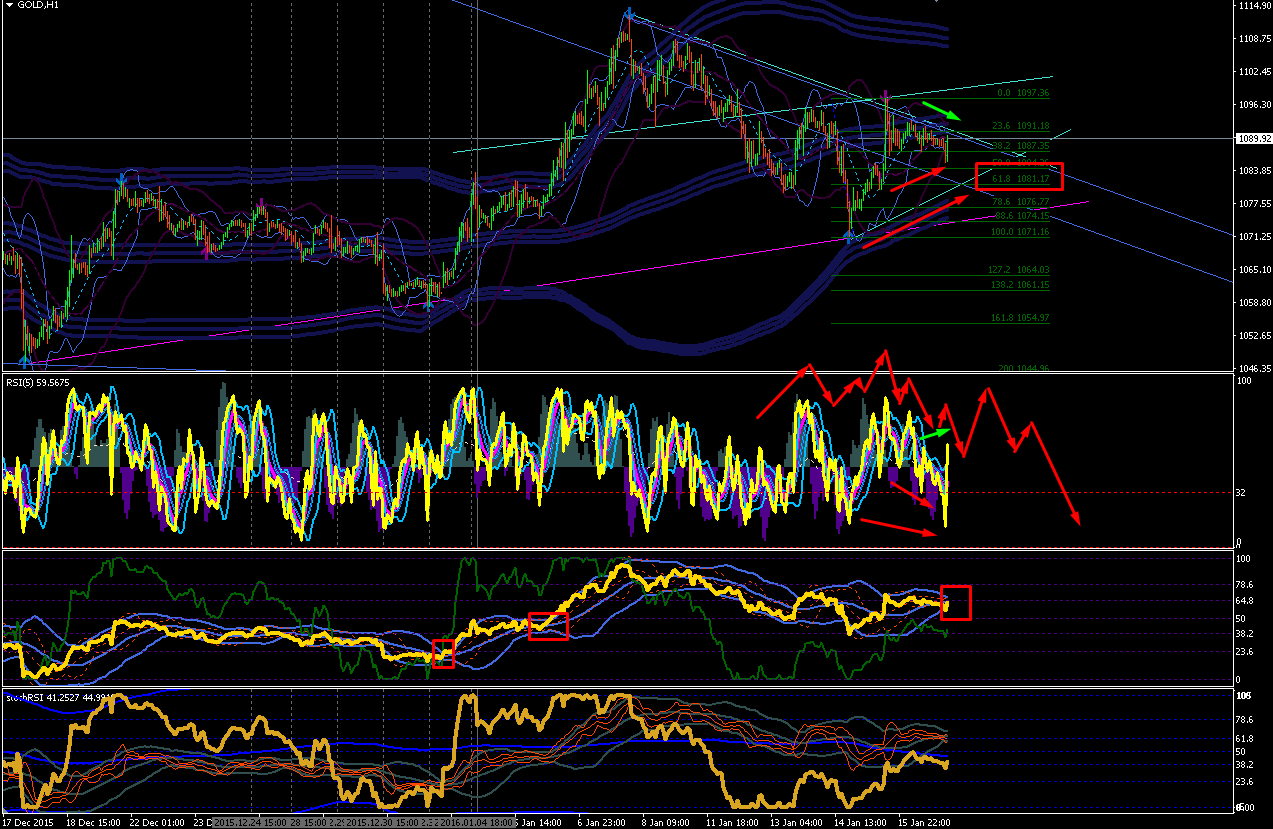Image resolution: width=1273 pixels, height=829 pixels.
Task: Click the 15 Jan 22:00 time label
Action: point(924,822)
